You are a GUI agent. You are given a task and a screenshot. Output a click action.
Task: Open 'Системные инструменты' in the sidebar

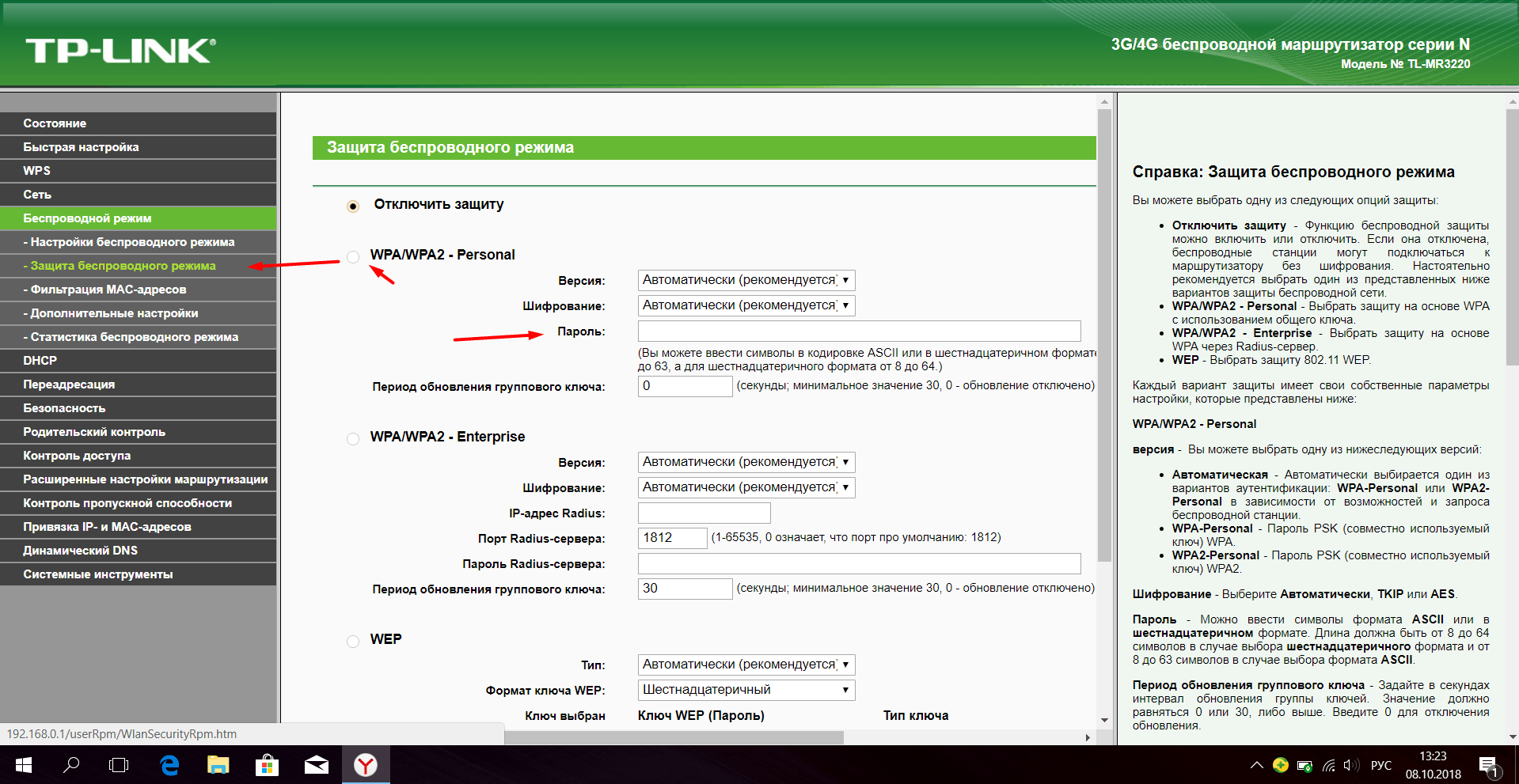[139, 574]
